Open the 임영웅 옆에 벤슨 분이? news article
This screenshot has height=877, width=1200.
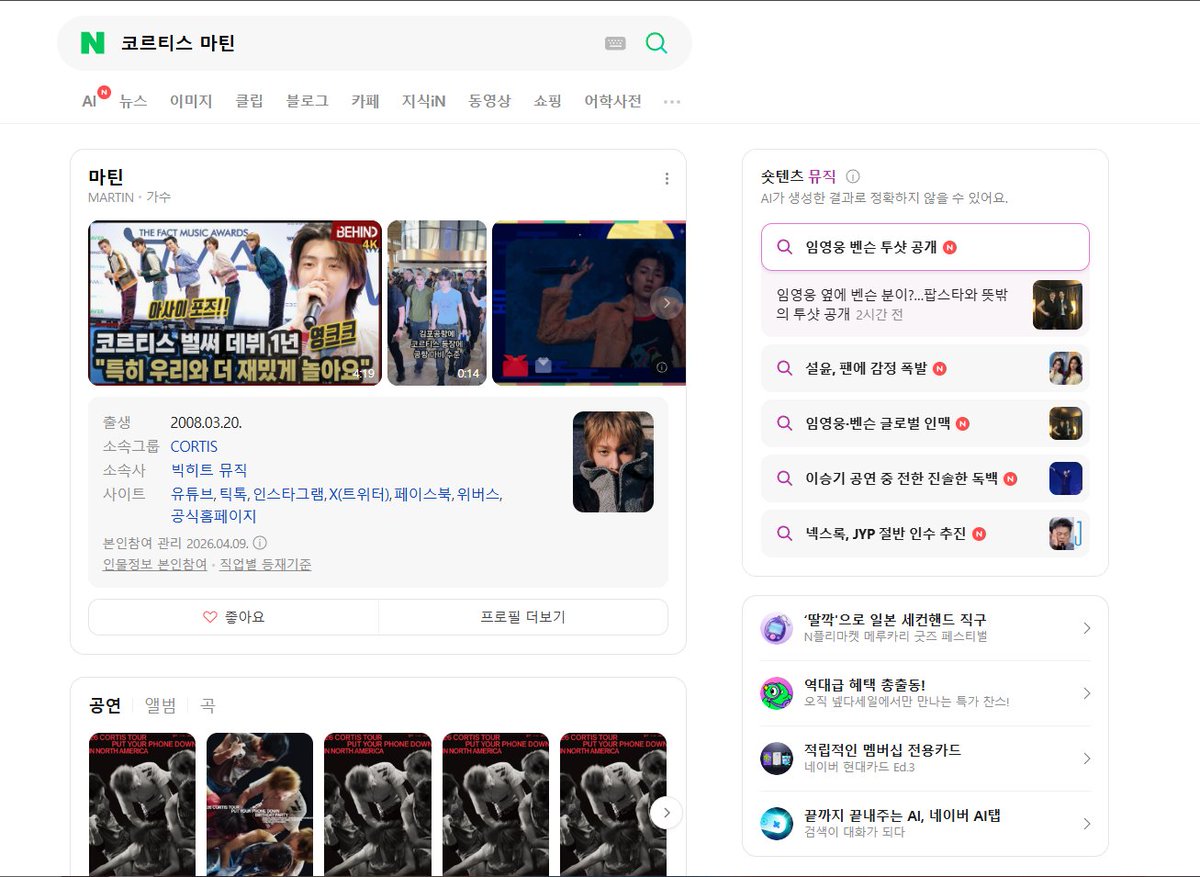894,305
